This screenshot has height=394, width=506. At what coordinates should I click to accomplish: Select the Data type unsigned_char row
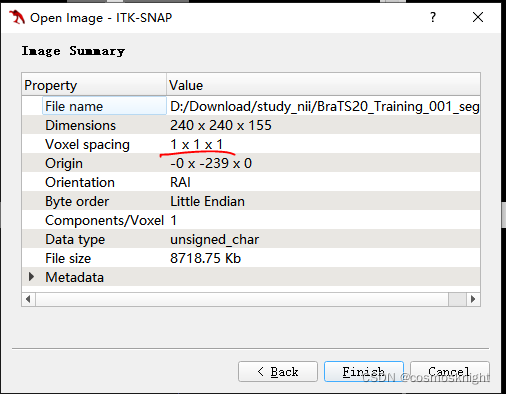(x=251, y=239)
